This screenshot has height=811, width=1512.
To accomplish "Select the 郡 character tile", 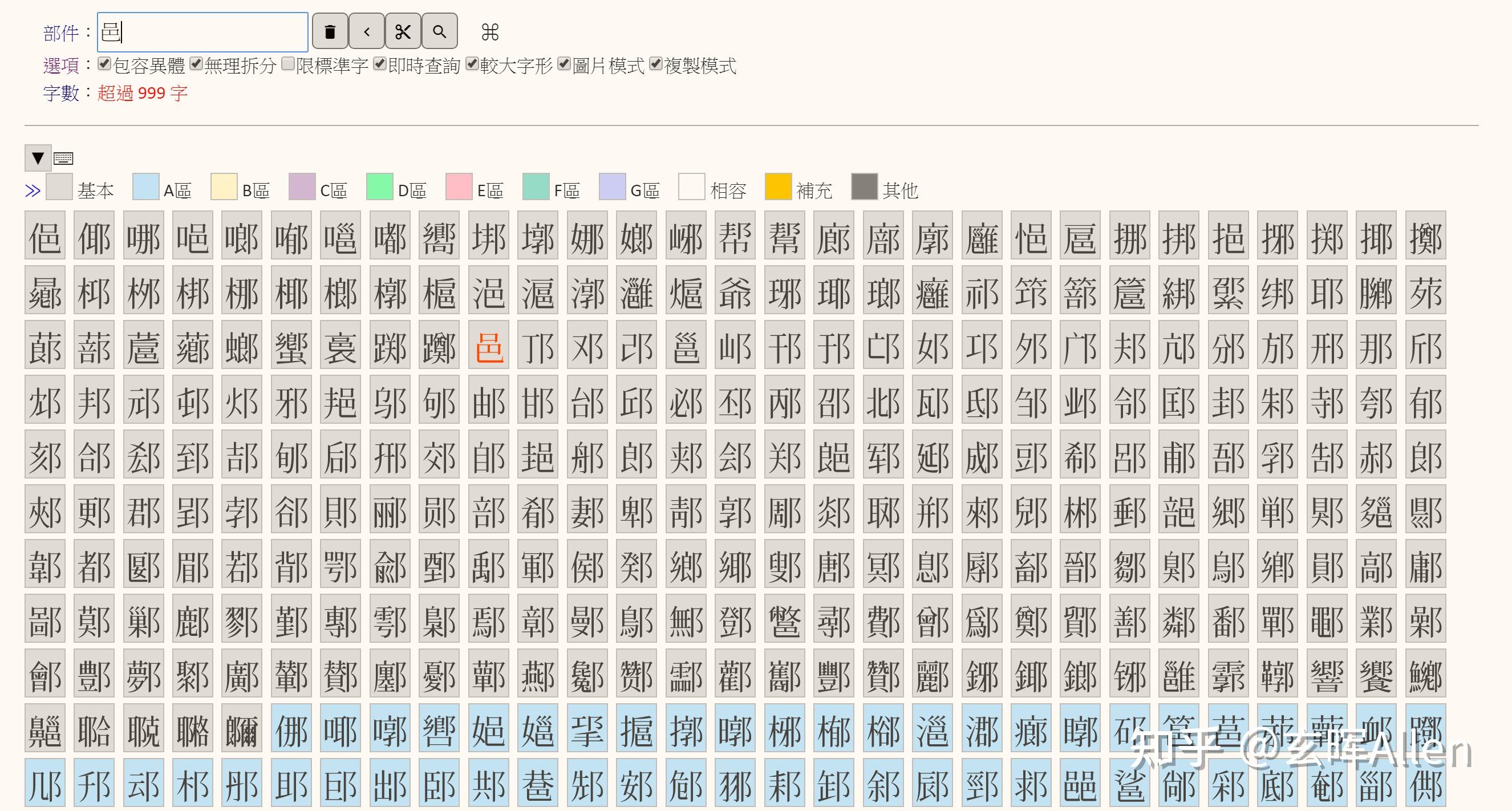I will pos(143,509).
